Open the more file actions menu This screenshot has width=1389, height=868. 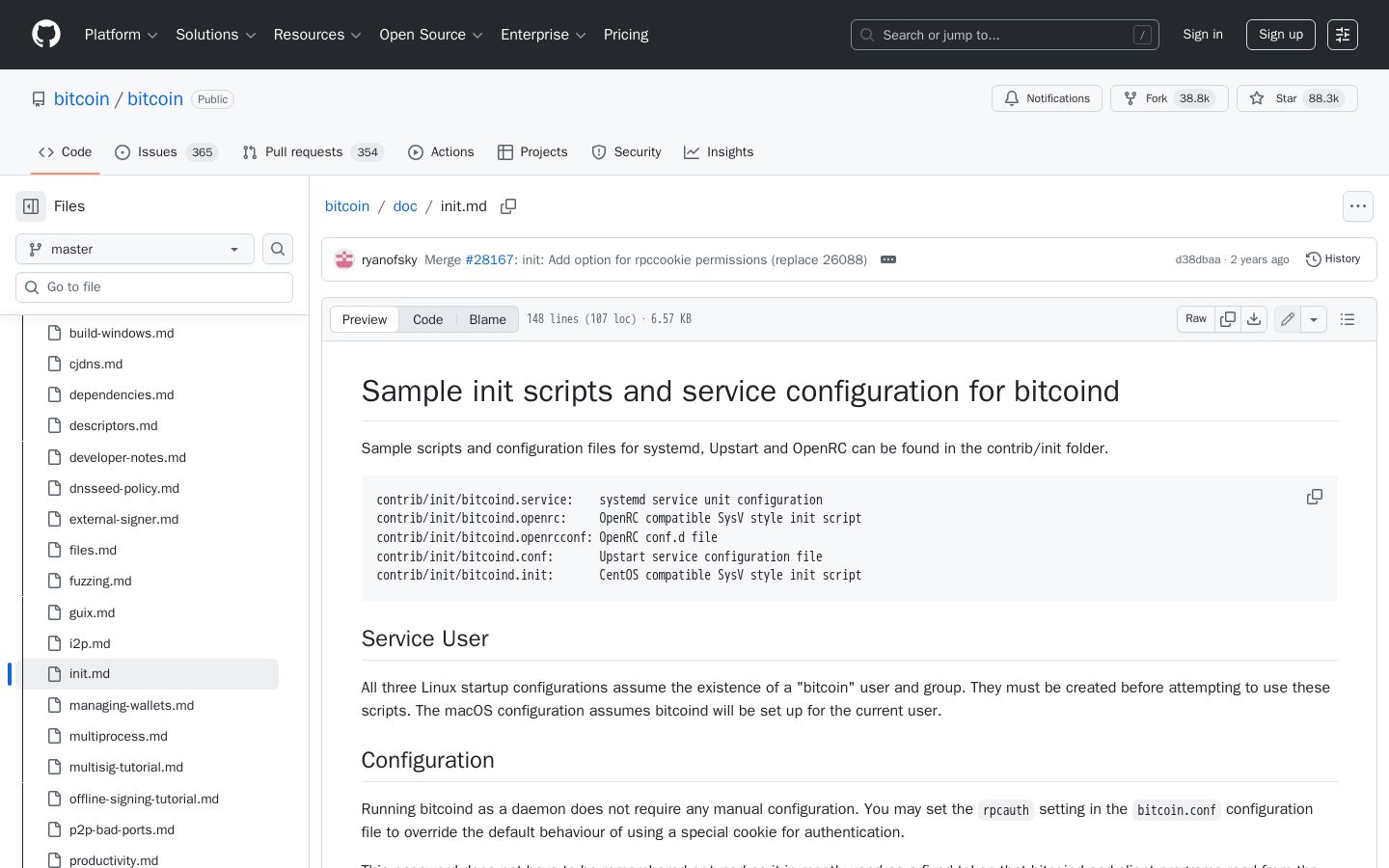tap(1358, 206)
